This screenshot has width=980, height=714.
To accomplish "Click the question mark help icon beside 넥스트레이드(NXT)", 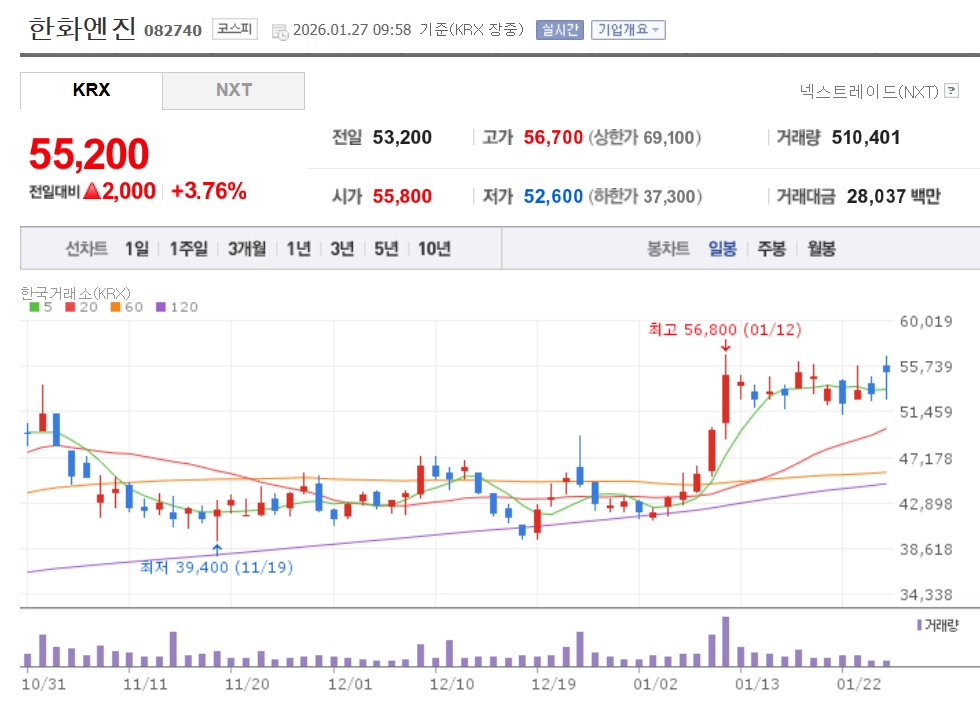I will point(951,92).
